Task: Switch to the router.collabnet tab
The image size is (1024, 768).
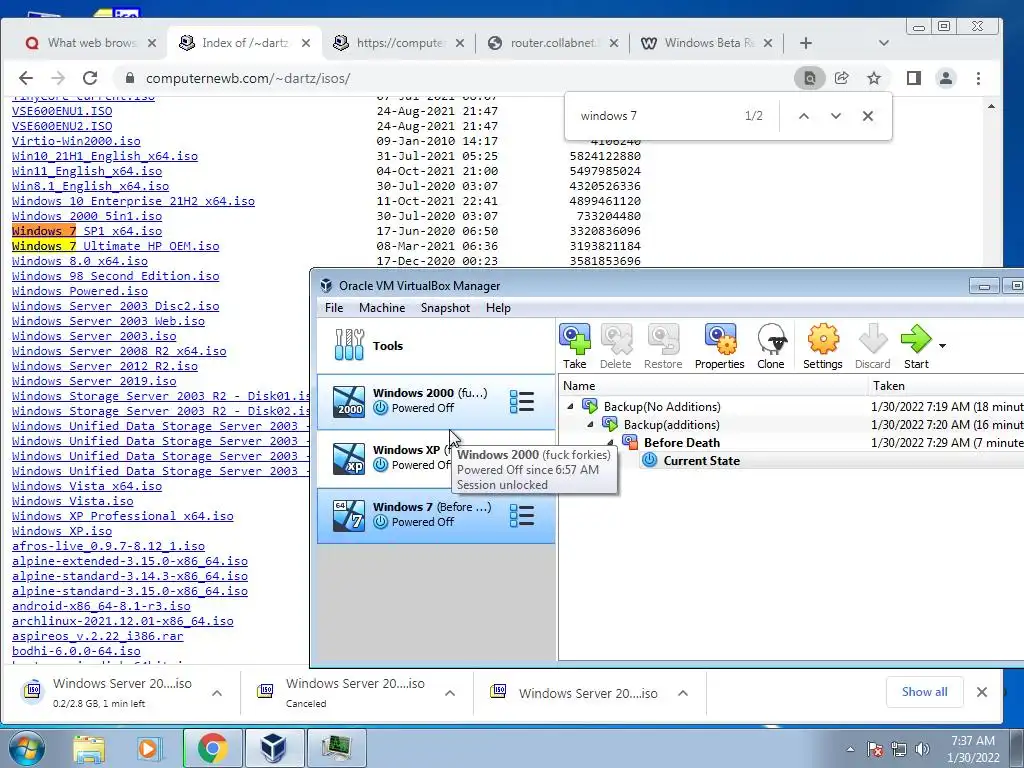Action: tap(552, 43)
